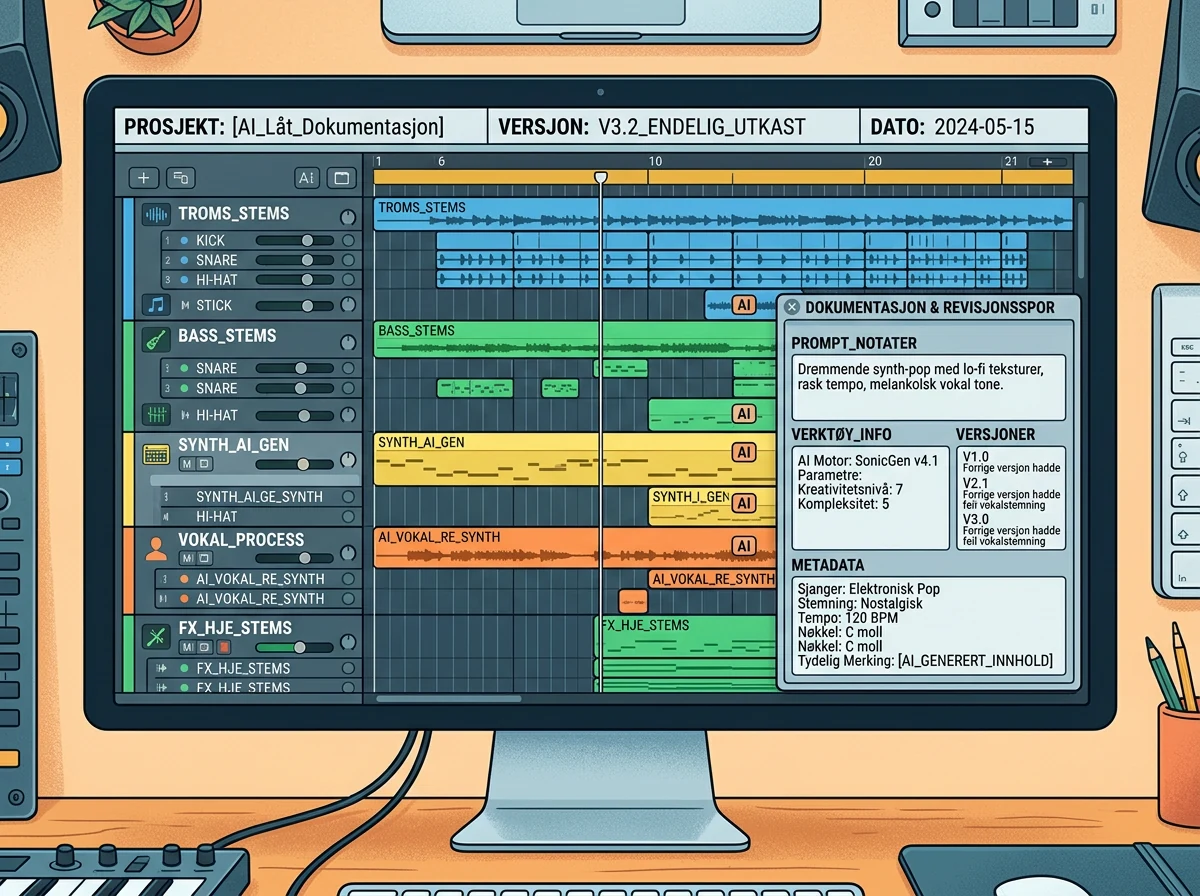The height and width of the screenshot is (896, 1200).
Task: Click the plus button at timeline ruler end
Action: pyautogui.click(x=1048, y=162)
